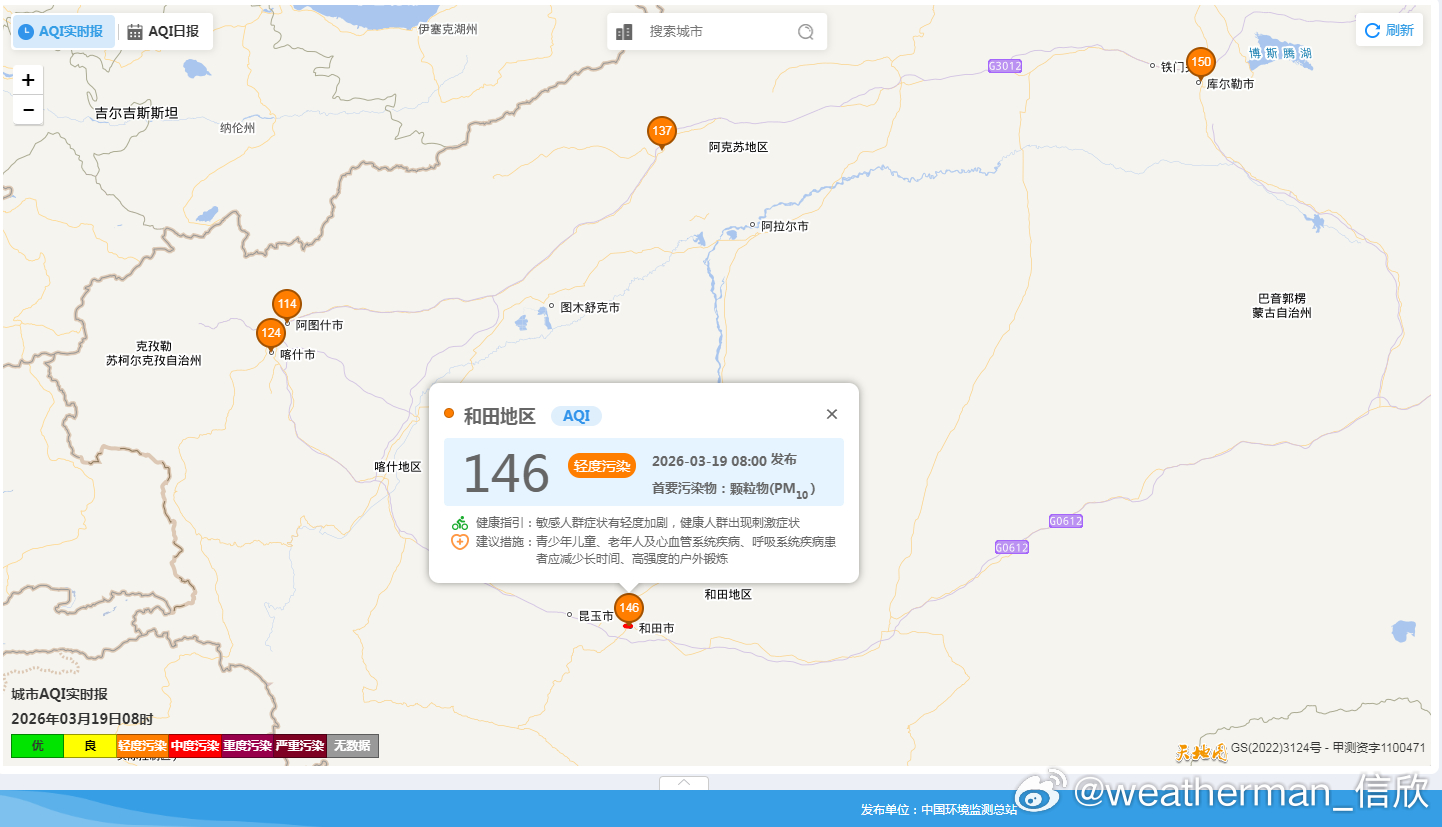Toggle the 轻度污染 legend filter
The image size is (1442, 827).
[x=142, y=745]
